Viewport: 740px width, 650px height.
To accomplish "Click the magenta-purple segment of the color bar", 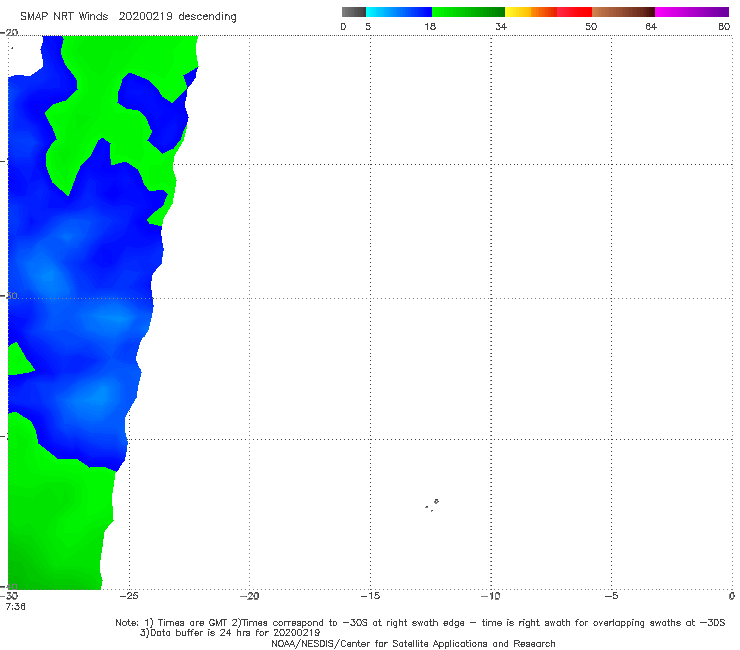I will tap(692, 12).
